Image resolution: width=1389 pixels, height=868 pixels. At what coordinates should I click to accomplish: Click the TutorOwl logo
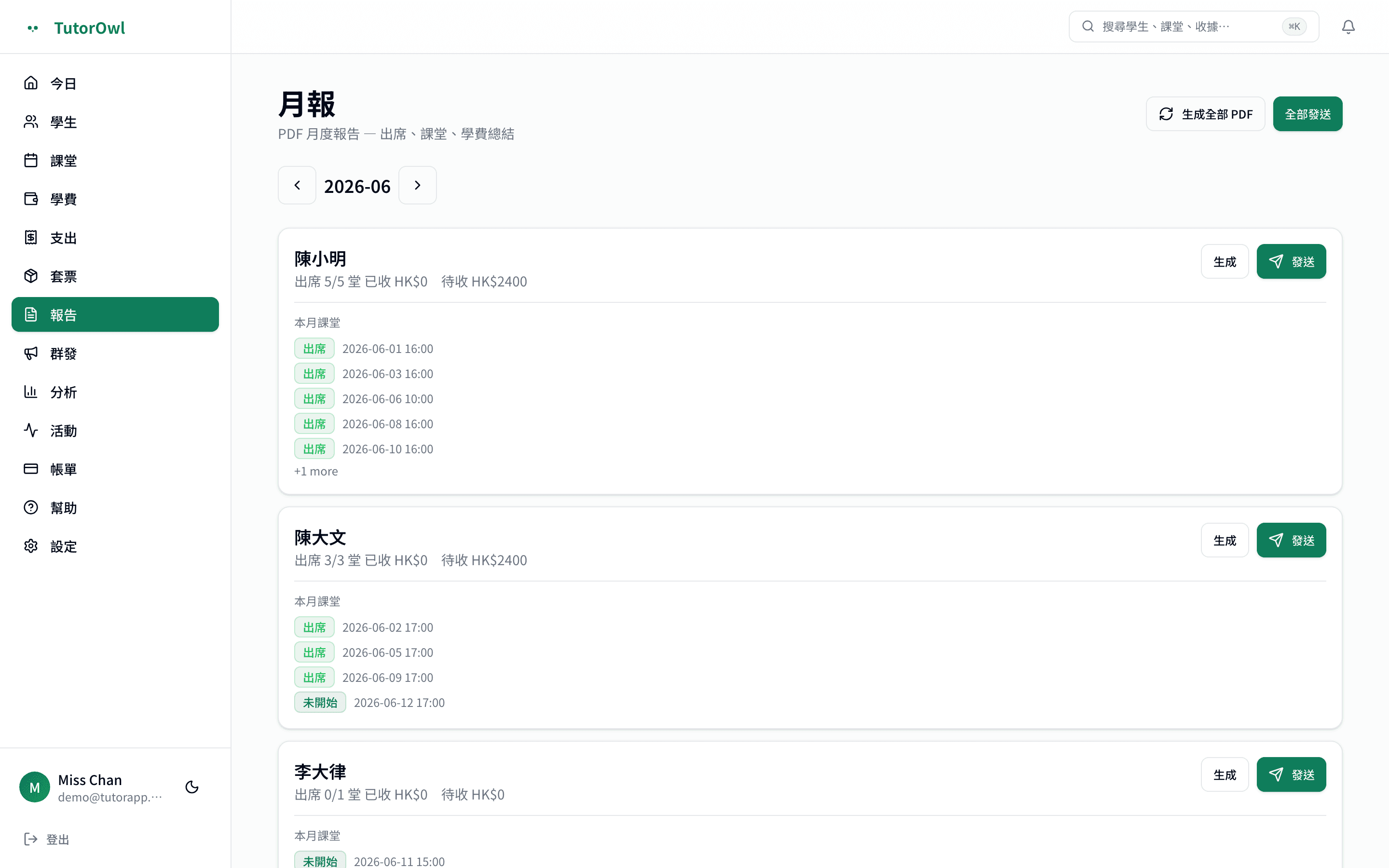[76, 27]
